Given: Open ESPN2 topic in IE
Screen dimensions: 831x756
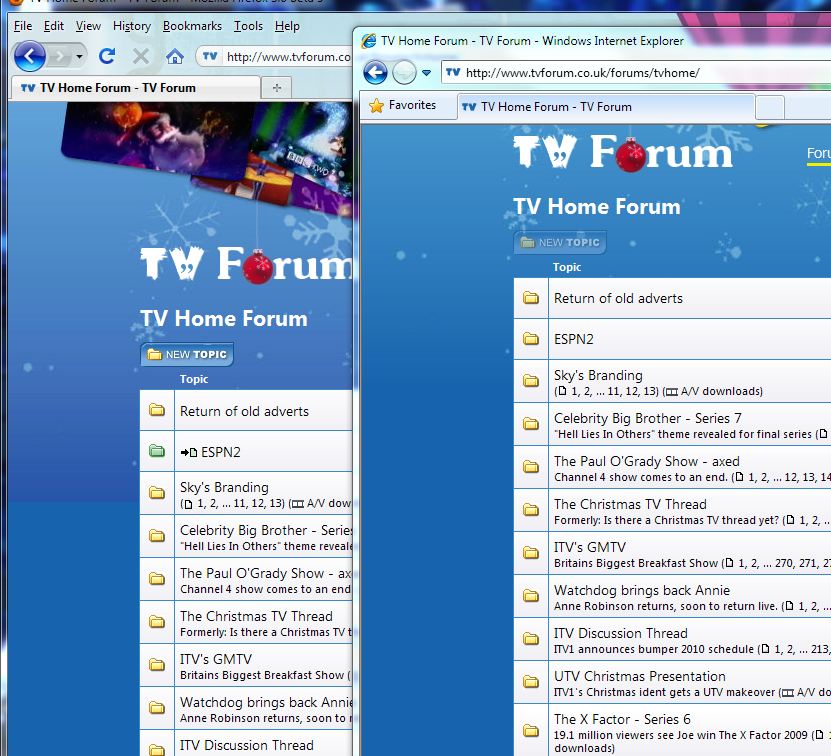Looking at the screenshot, I should click(x=574, y=339).
